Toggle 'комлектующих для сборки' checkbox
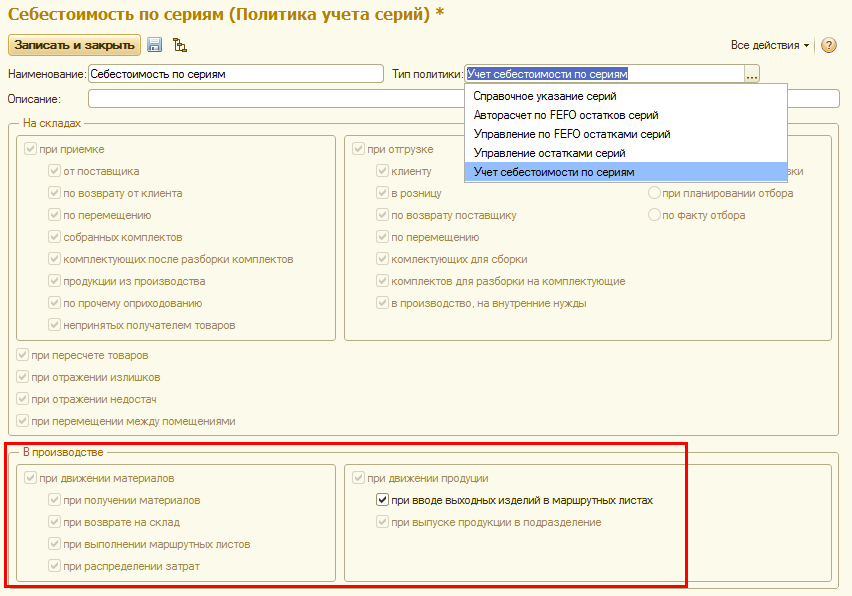This screenshot has height=596, width=852. (383, 259)
